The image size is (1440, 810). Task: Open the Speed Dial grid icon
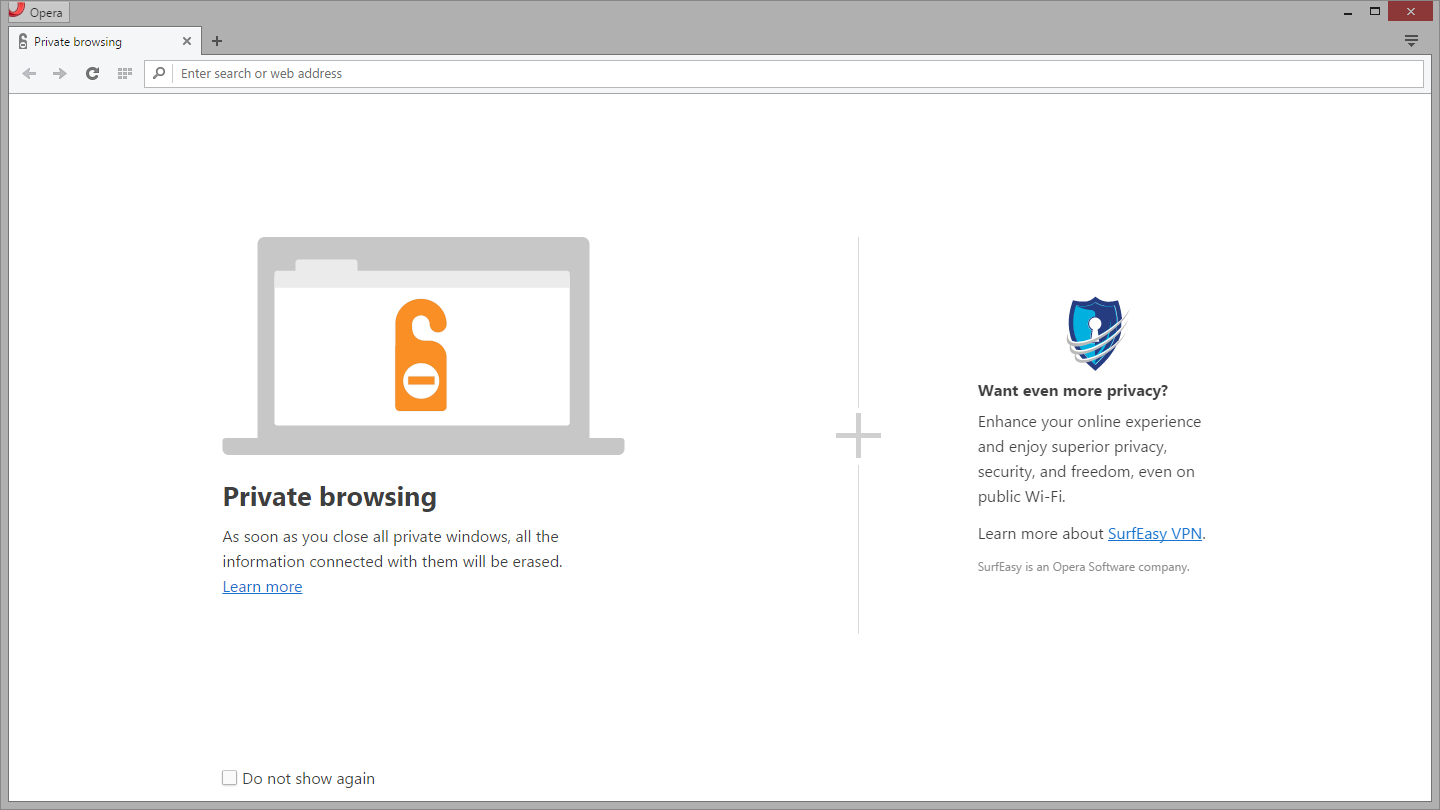(x=125, y=73)
